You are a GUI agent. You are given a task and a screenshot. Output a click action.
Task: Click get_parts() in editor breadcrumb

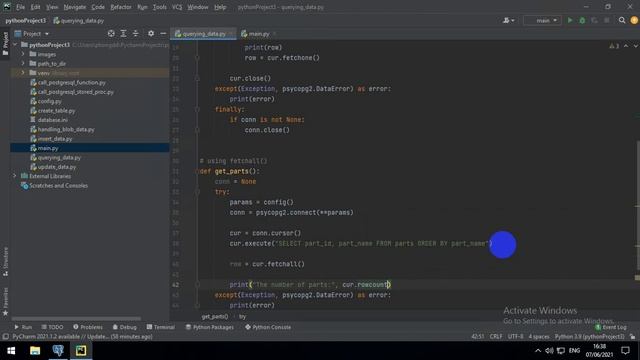coord(215,316)
